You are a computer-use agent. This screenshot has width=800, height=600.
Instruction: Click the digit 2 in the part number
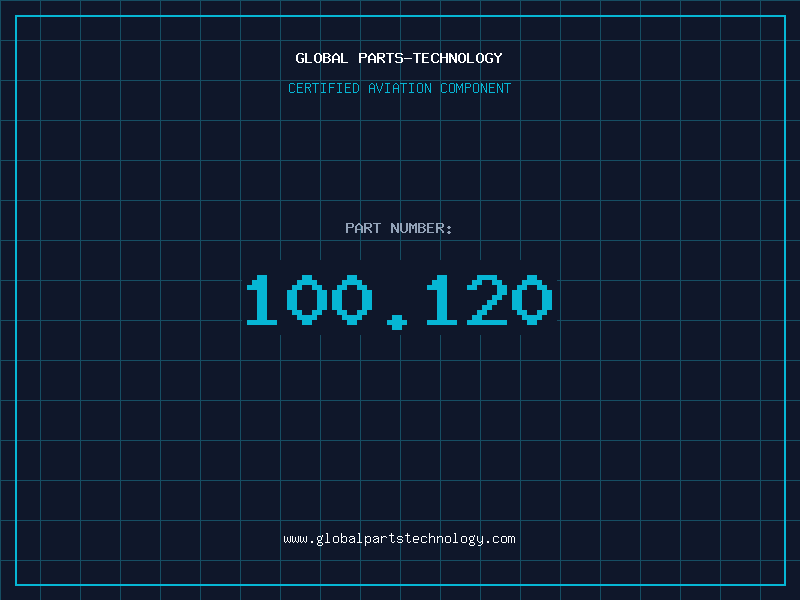point(487,301)
